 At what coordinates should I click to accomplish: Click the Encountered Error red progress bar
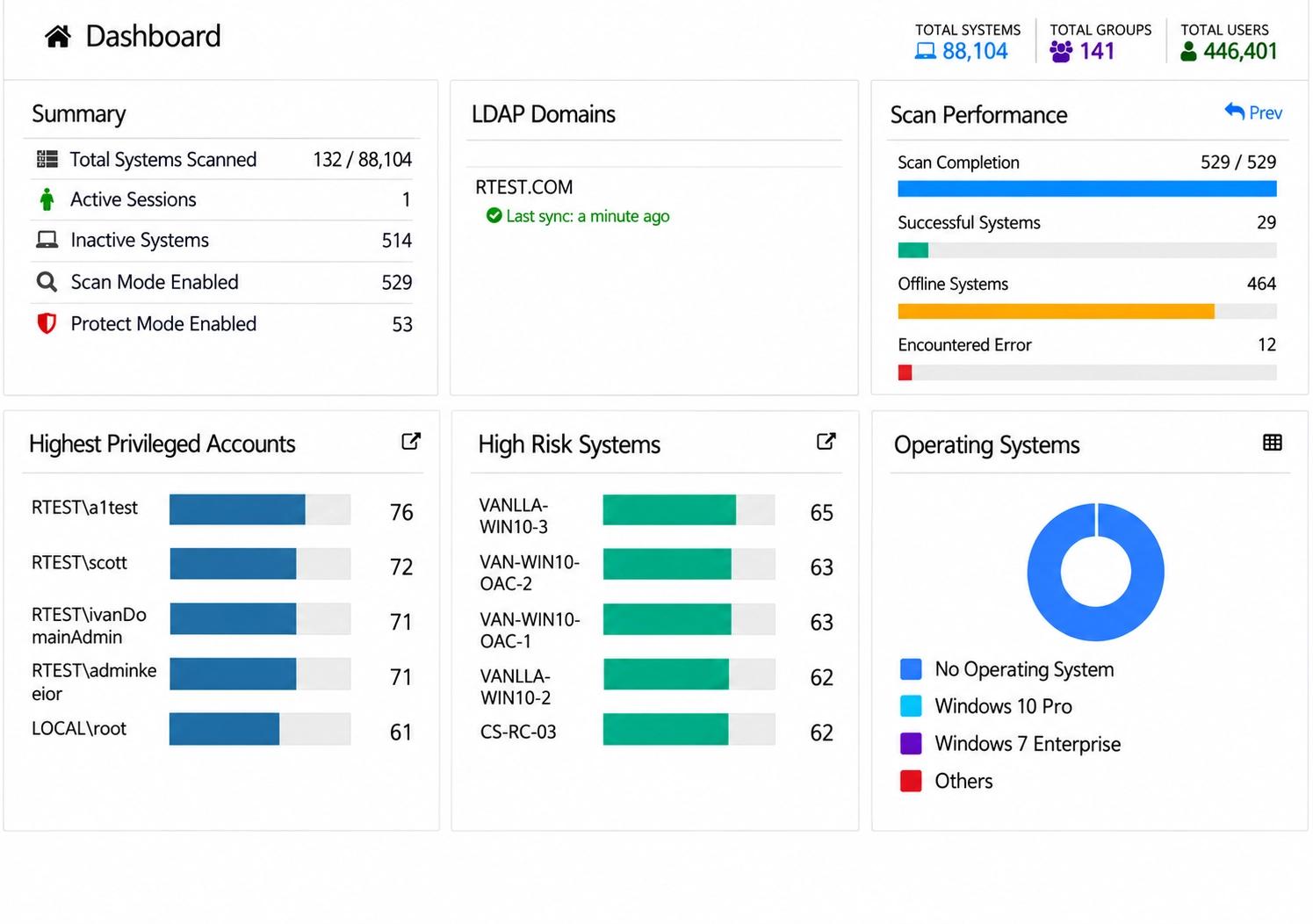point(1087,372)
